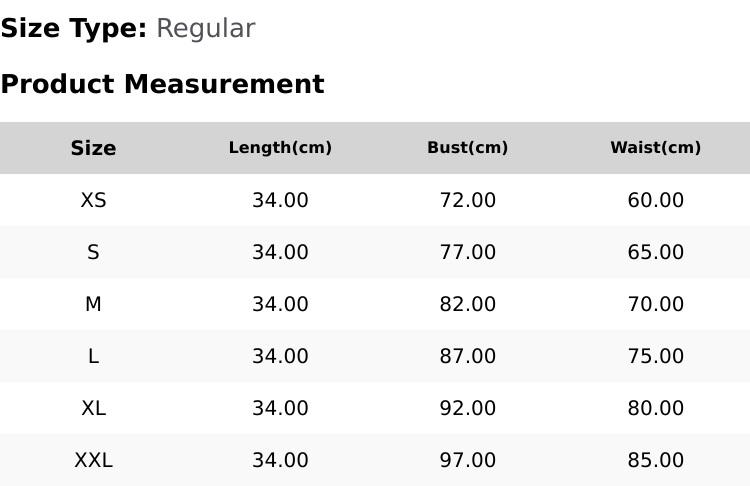Select the L size row label
Viewport: 750px width, 486px height.
tap(93, 356)
